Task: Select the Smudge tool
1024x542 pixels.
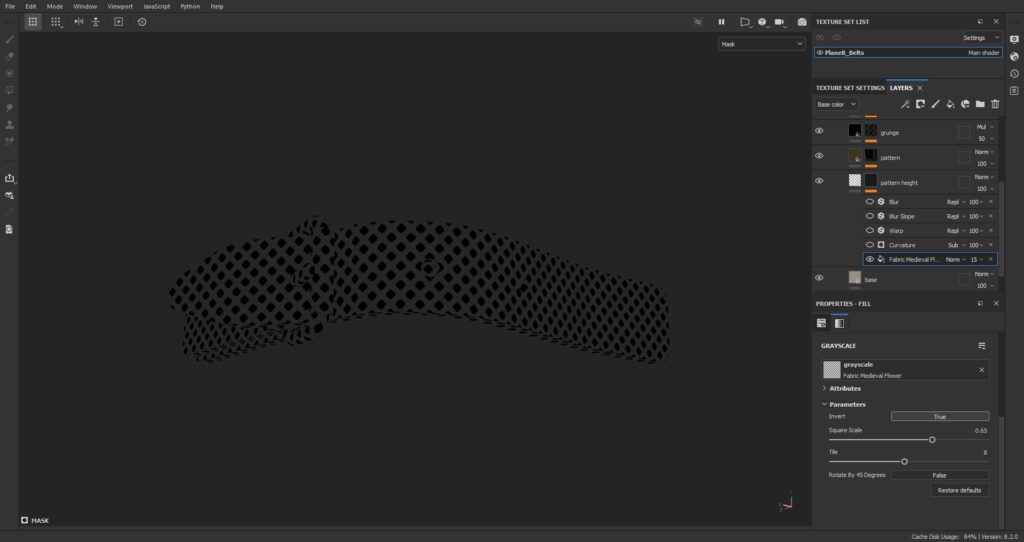Action: coord(9,107)
